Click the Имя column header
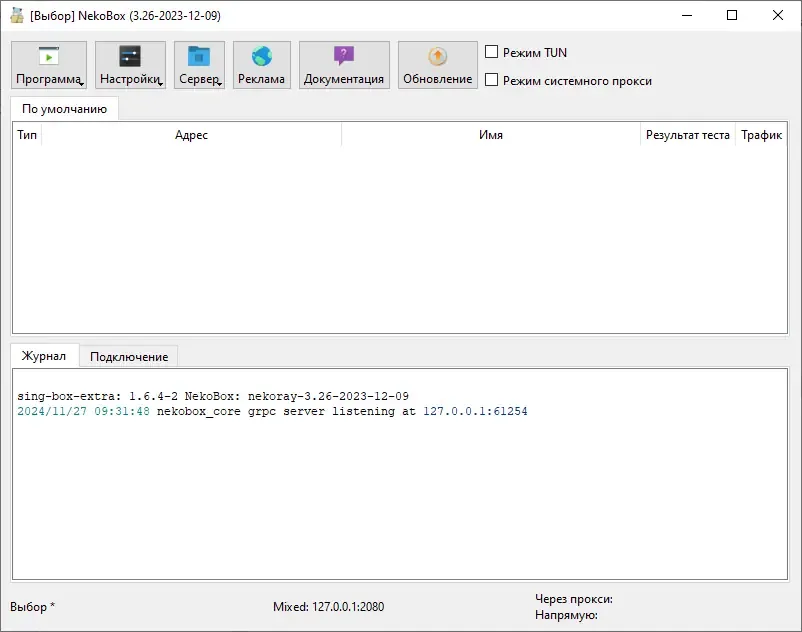 pos(490,135)
